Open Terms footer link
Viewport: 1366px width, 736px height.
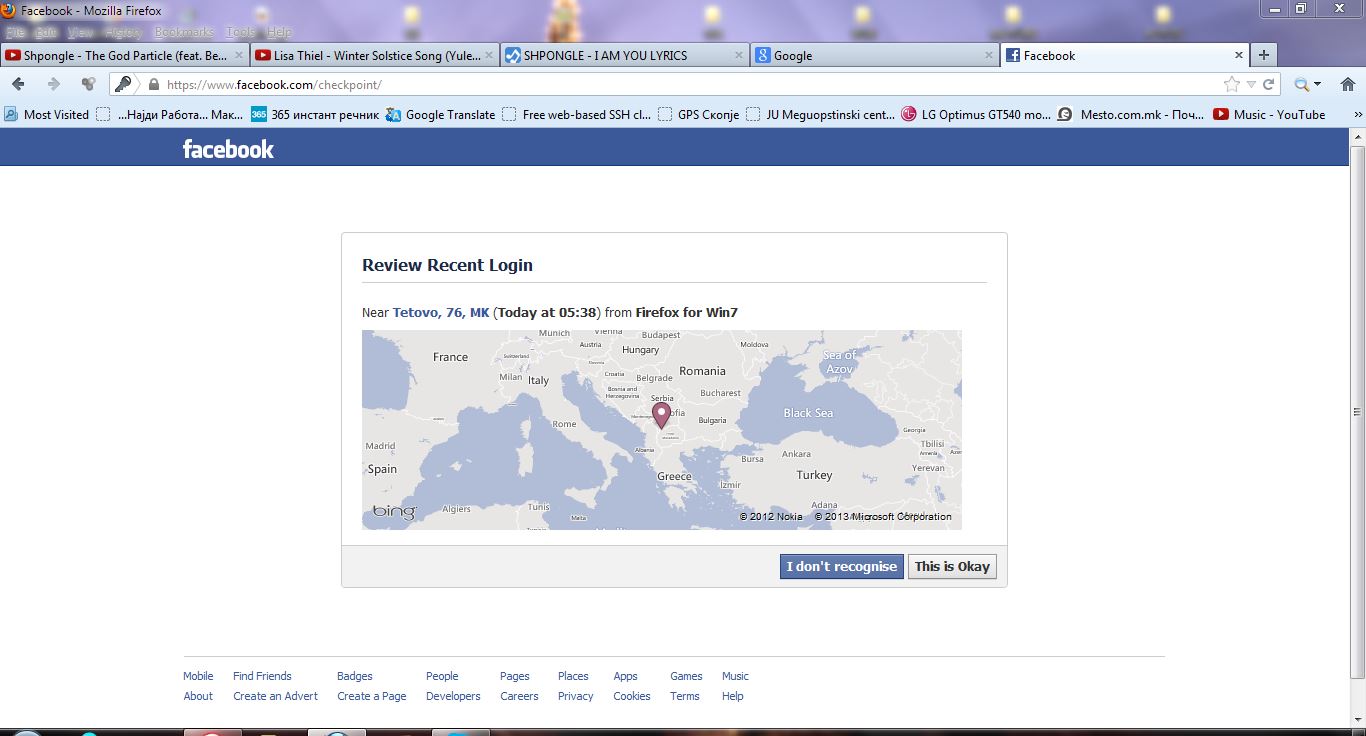tap(685, 696)
